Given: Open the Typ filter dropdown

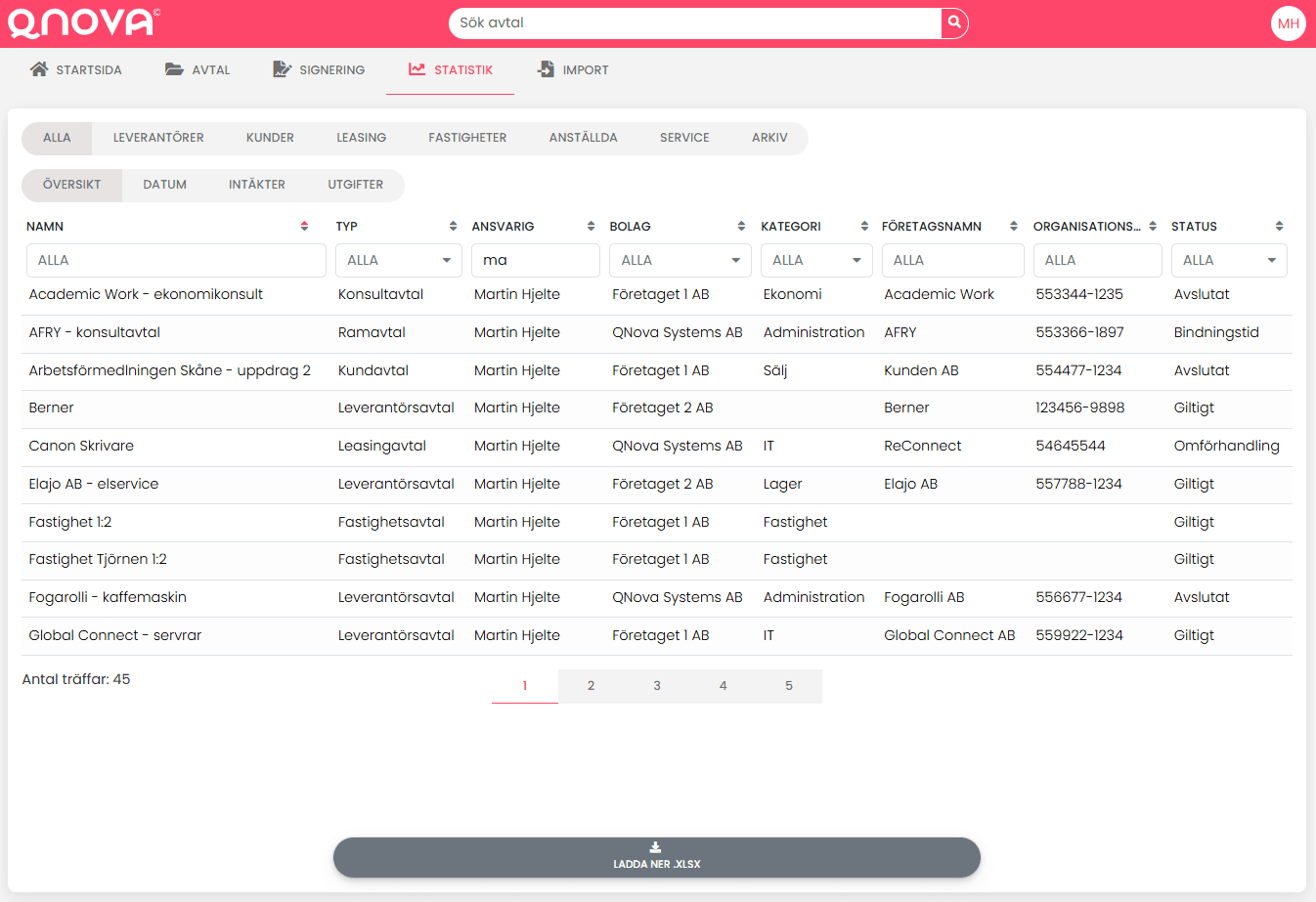Looking at the screenshot, I should [399, 260].
